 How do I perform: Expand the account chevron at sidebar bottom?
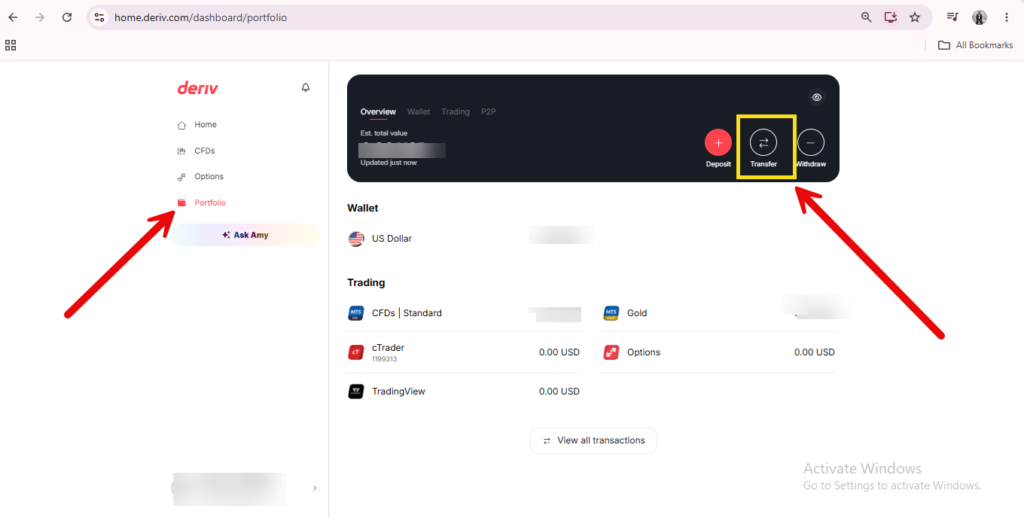pyautogui.click(x=315, y=488)
